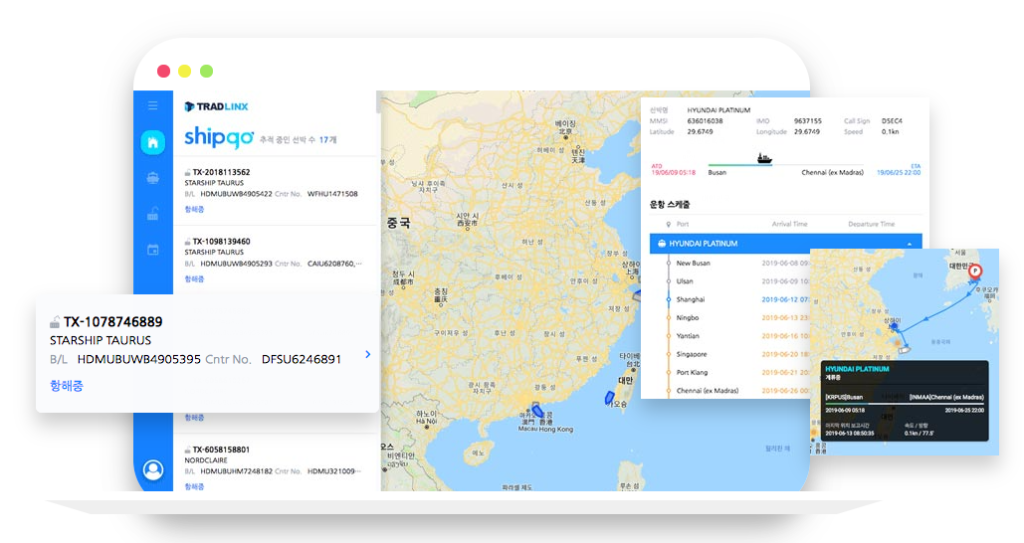Open the ship tracking icon in sidebar

153,178
